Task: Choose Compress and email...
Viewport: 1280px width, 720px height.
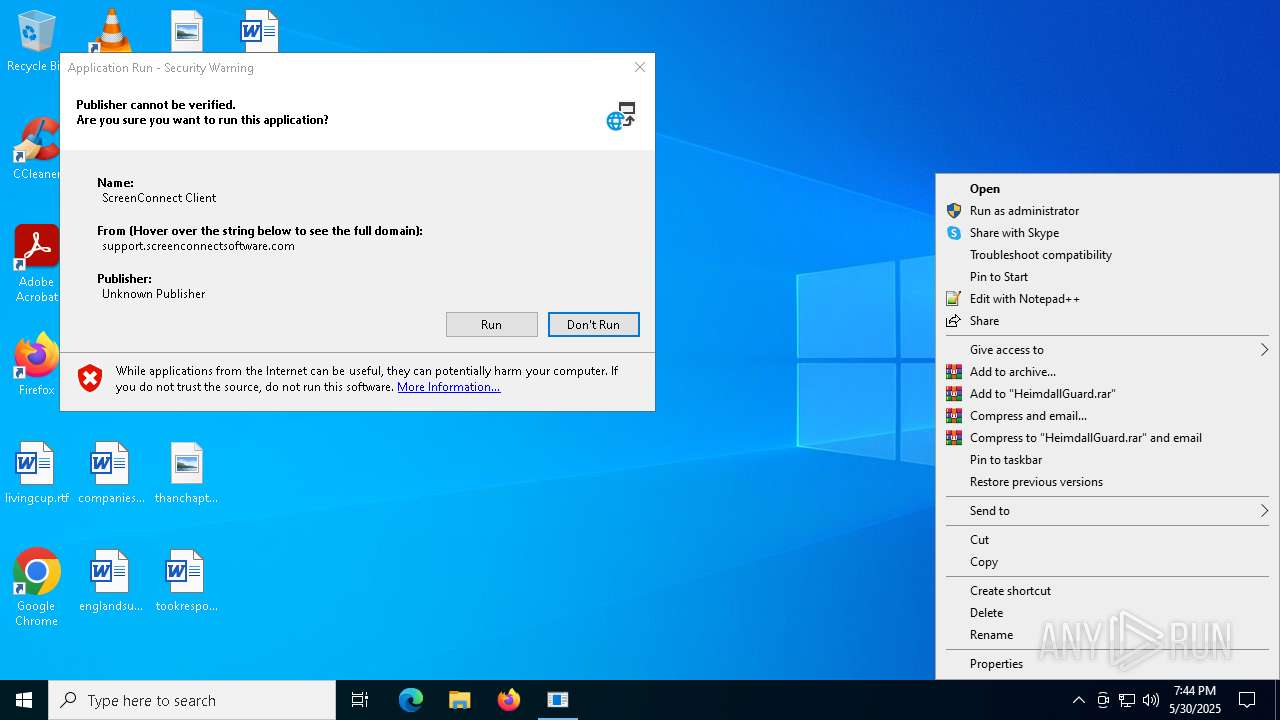Action: [1107, 416]
